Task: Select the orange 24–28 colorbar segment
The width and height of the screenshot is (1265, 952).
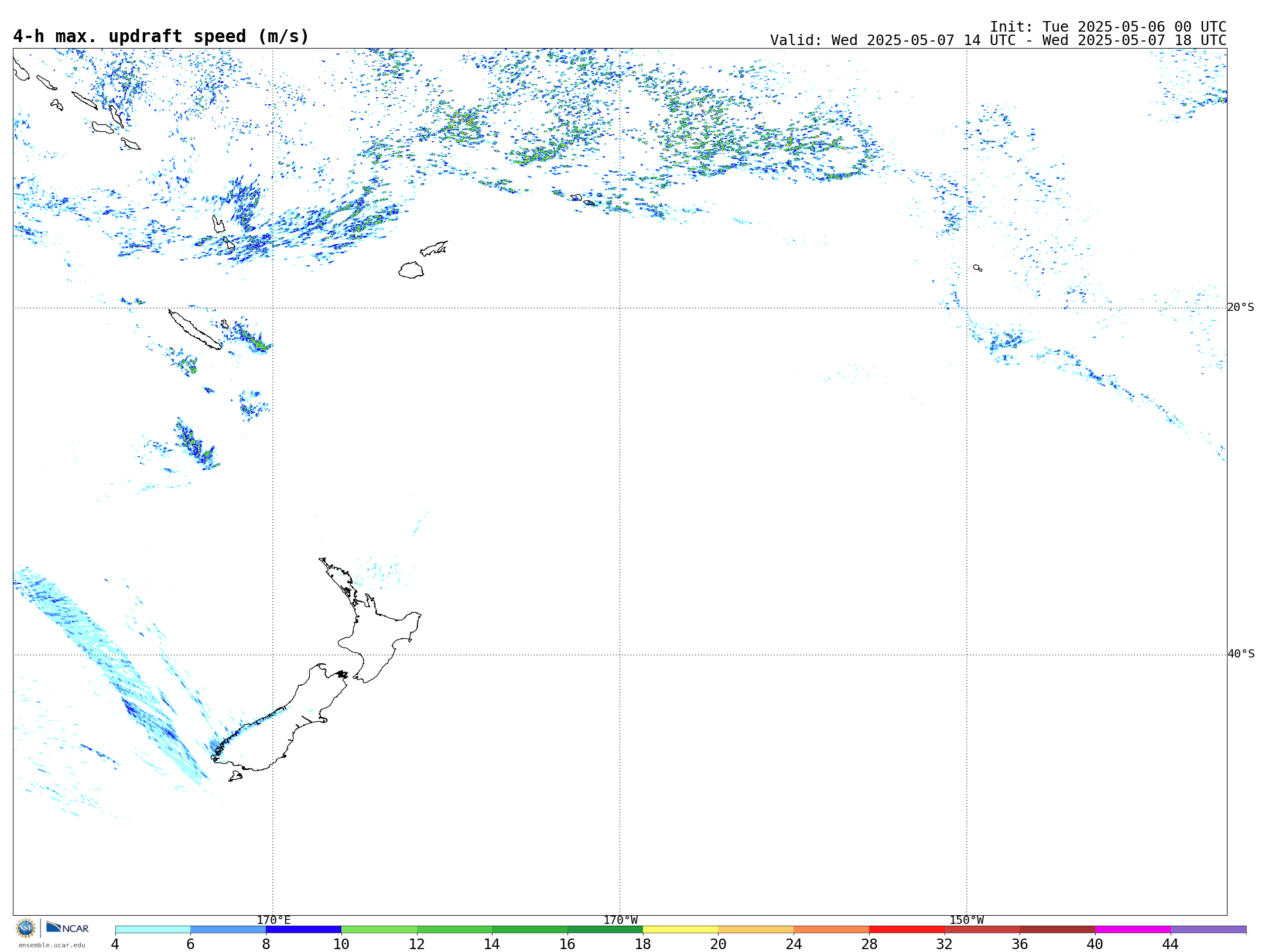Action: (x=832, y=930)
